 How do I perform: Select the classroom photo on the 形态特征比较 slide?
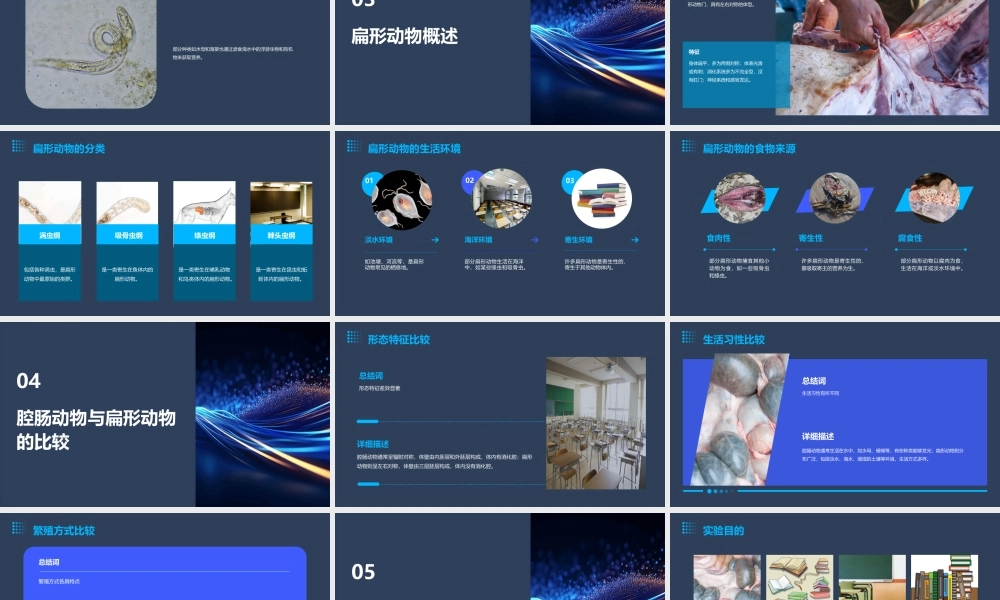(x=596, y=423)
